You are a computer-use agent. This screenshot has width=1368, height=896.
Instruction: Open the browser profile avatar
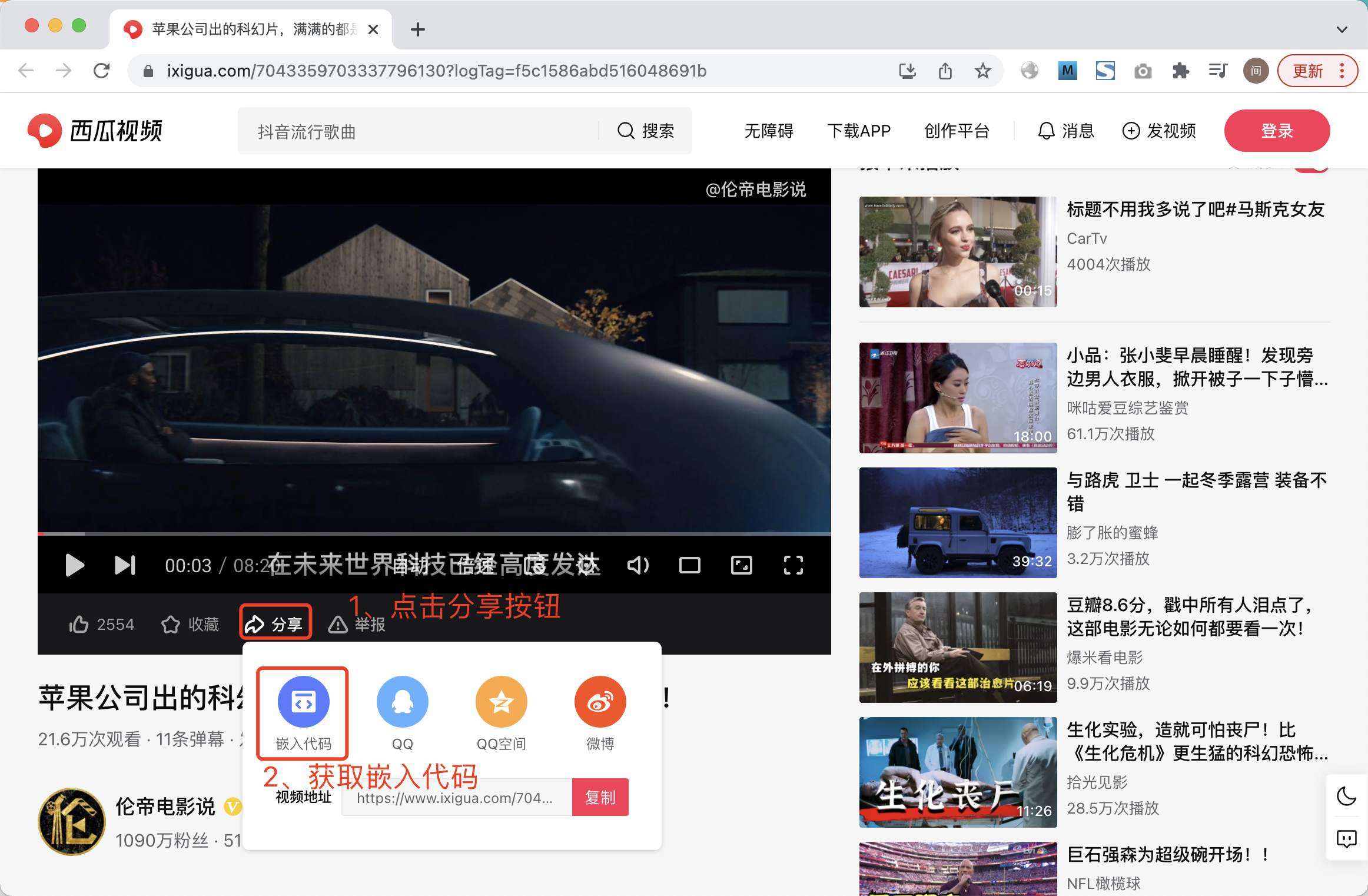[1256, 71]
